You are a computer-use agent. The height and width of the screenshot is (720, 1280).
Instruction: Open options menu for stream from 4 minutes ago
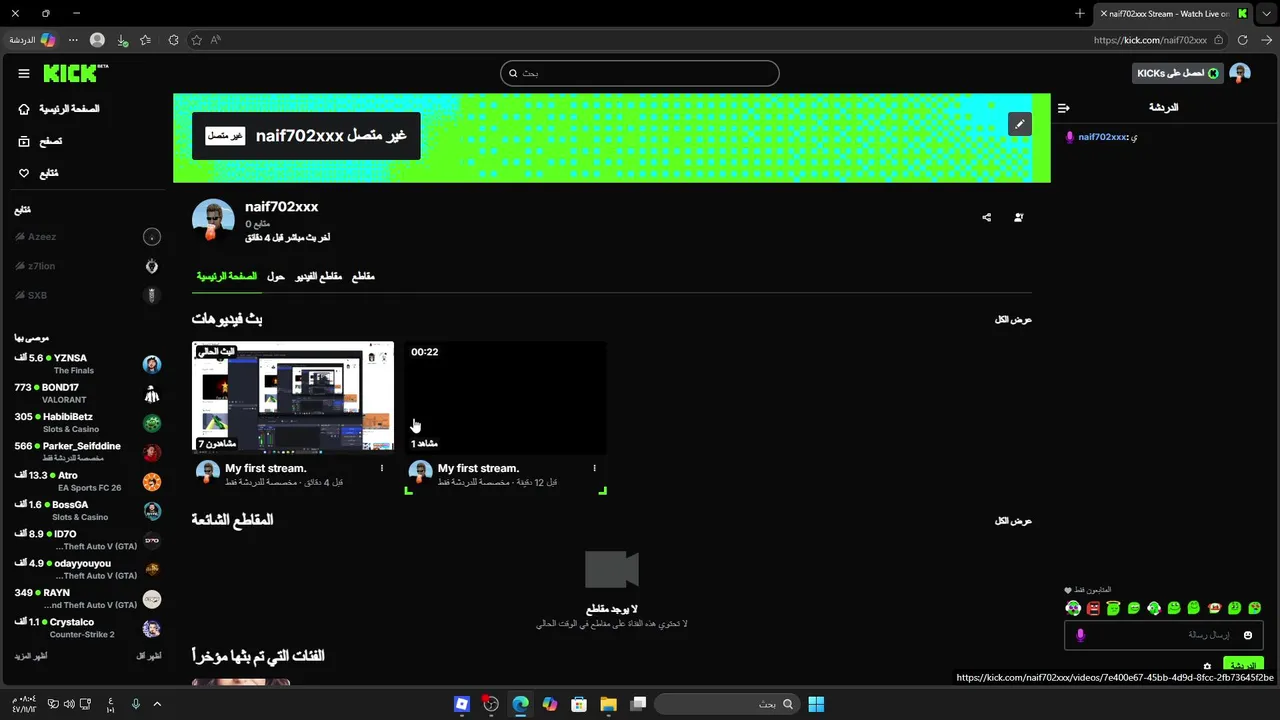(381, 468)
